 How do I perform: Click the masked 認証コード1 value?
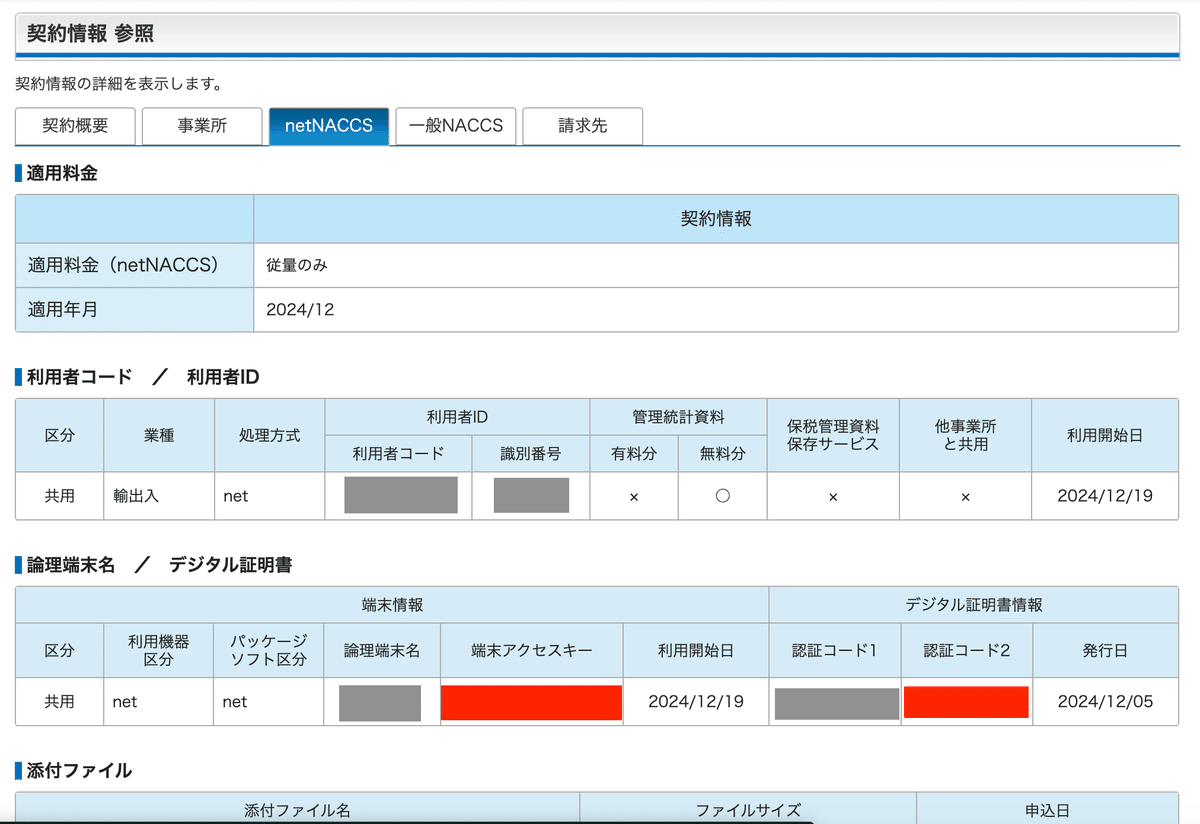(x=833, y=702)
